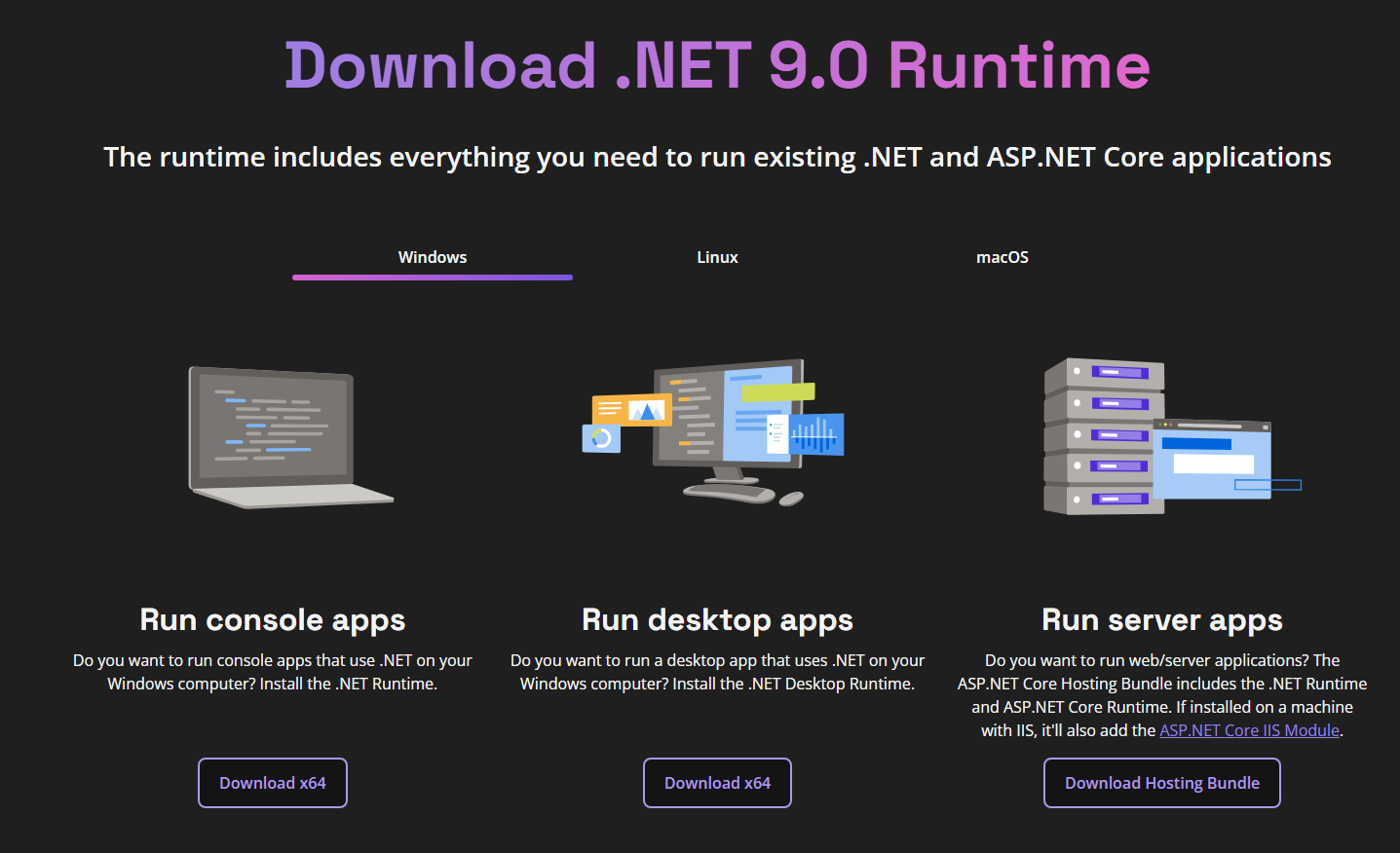Download x64 runtime for console apps
Viewport: 1400px width, 853px height.
273,783
